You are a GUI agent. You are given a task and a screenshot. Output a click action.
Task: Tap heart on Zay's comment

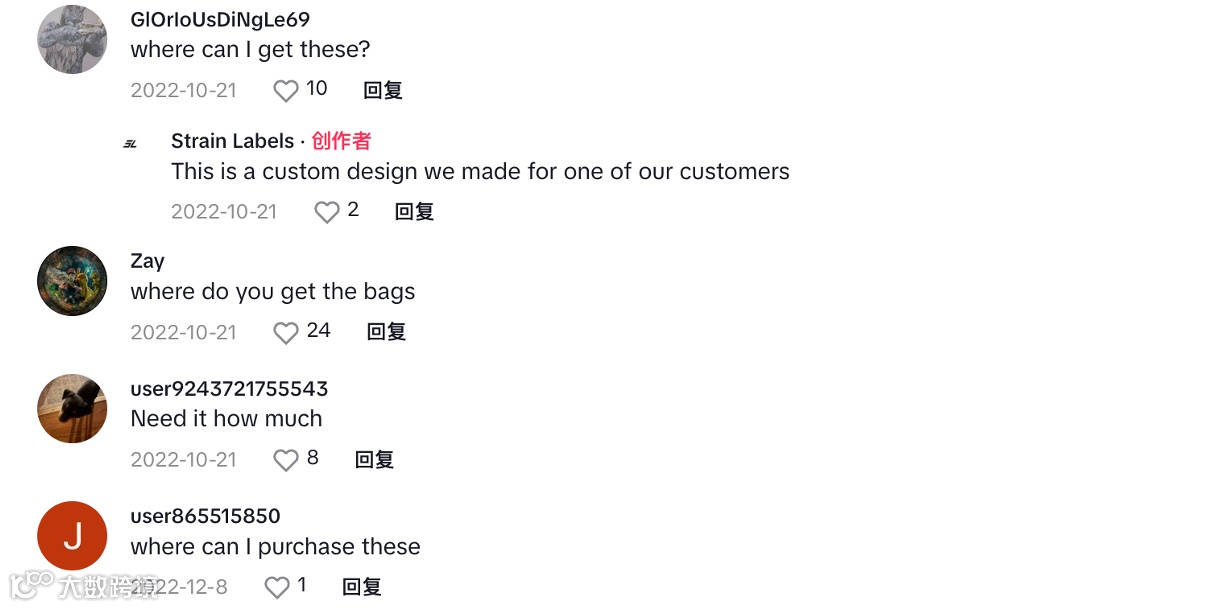286,333
